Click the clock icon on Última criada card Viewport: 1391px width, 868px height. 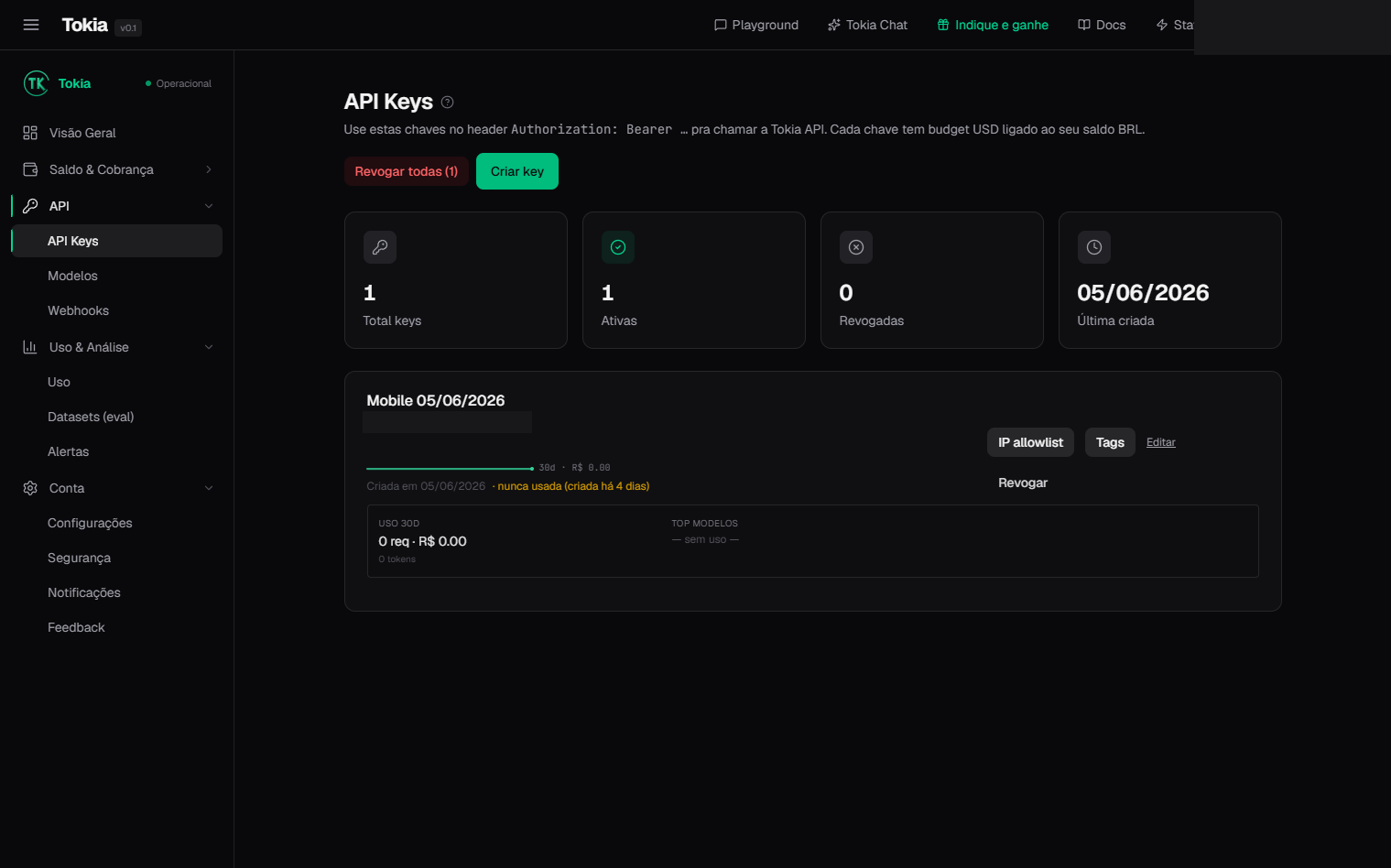point(1094,247)
